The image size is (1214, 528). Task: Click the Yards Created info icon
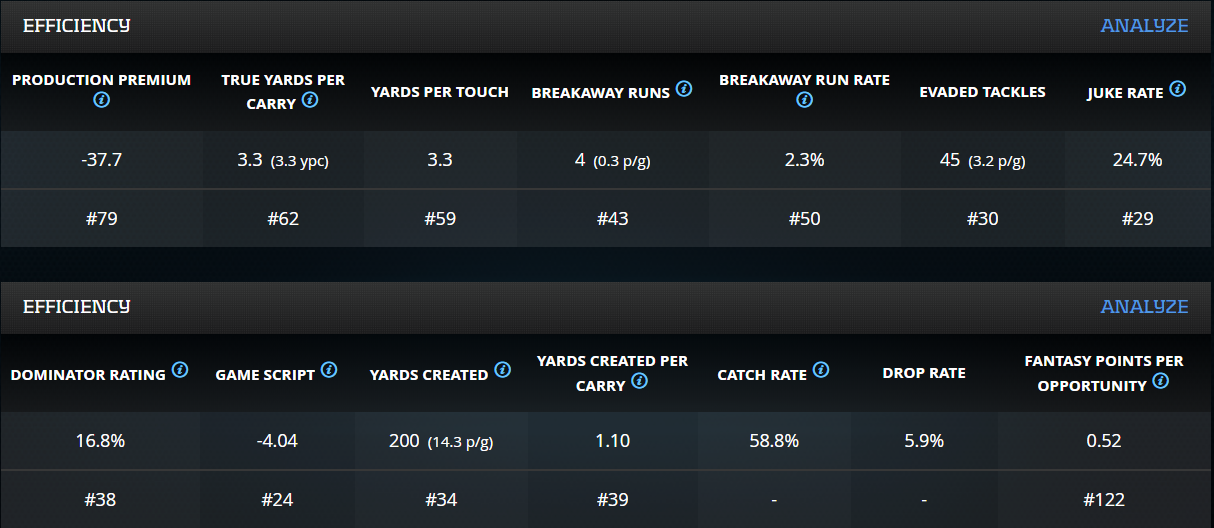click(502, 370)
